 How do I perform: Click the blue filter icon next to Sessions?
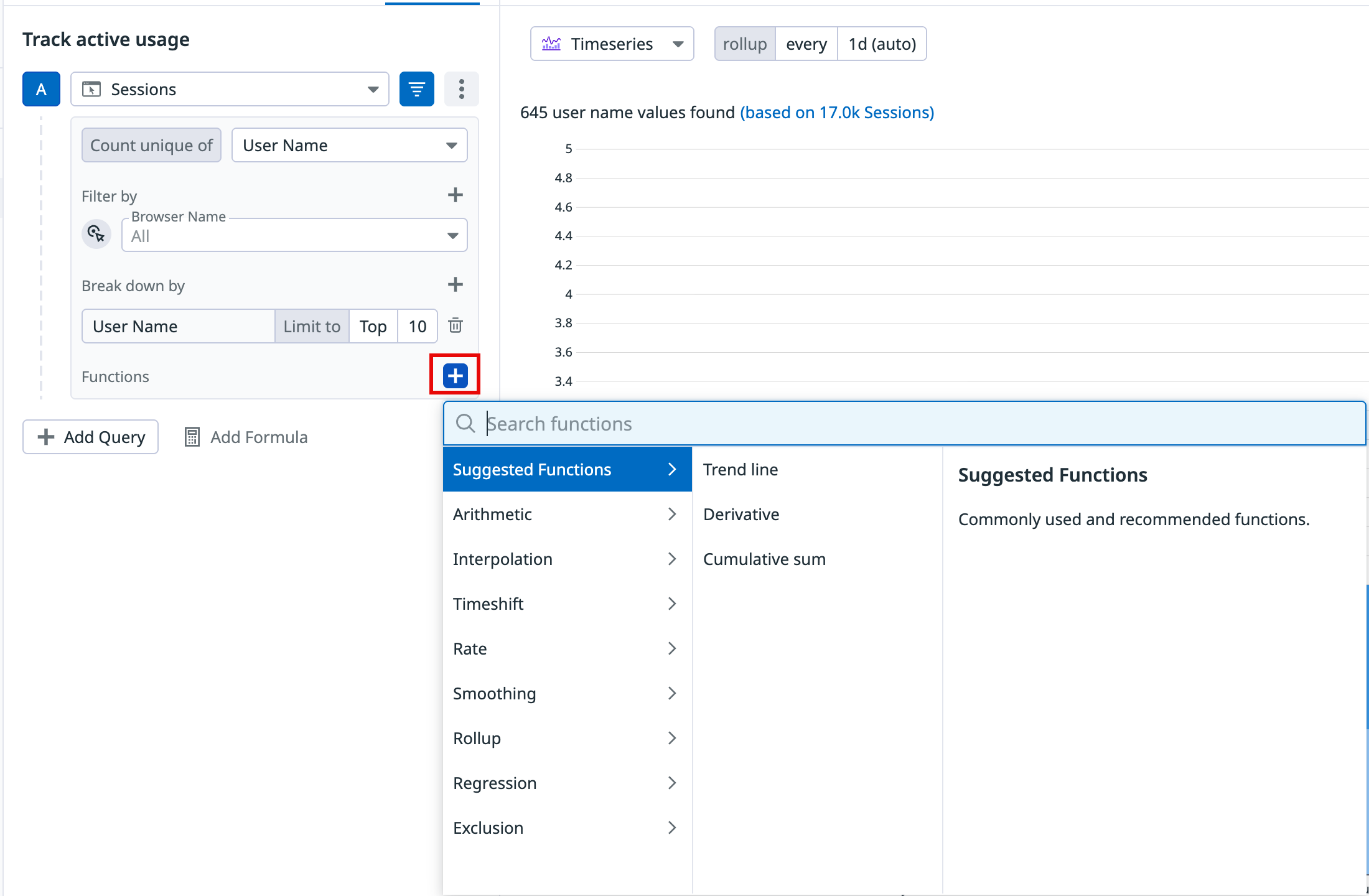pyautogui.click(x=416, y=89)
